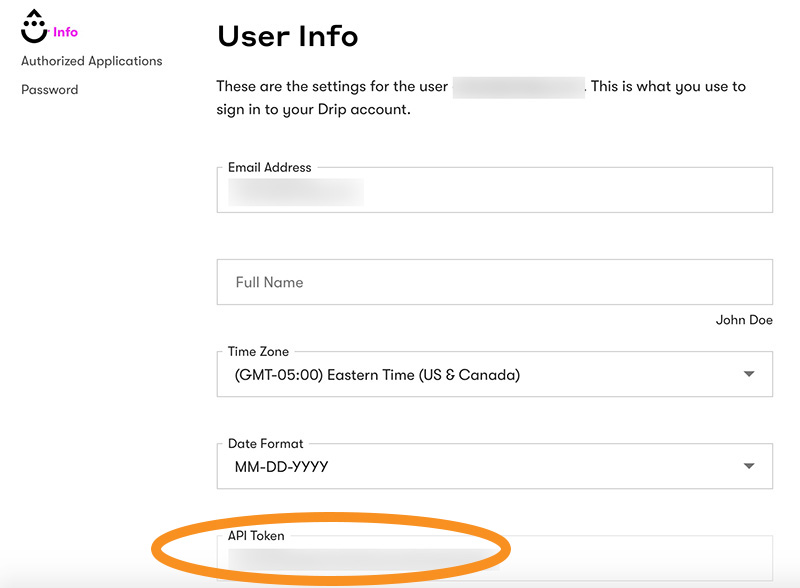Click the Date Format dropdown arrow
Viewport: 800px width, 588px height.
click(749, 467)
